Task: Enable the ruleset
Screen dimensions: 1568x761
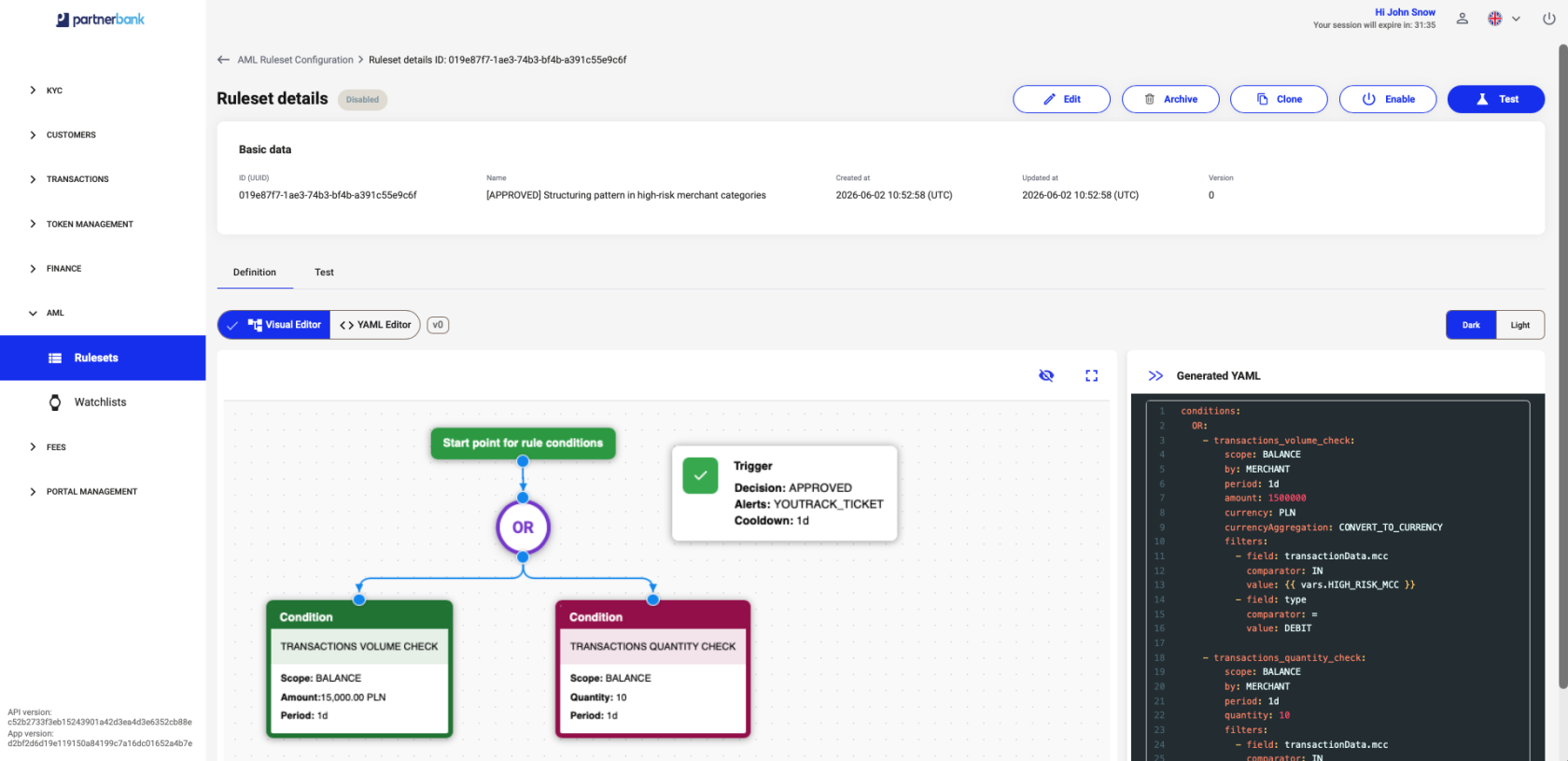Action: 1388,99
